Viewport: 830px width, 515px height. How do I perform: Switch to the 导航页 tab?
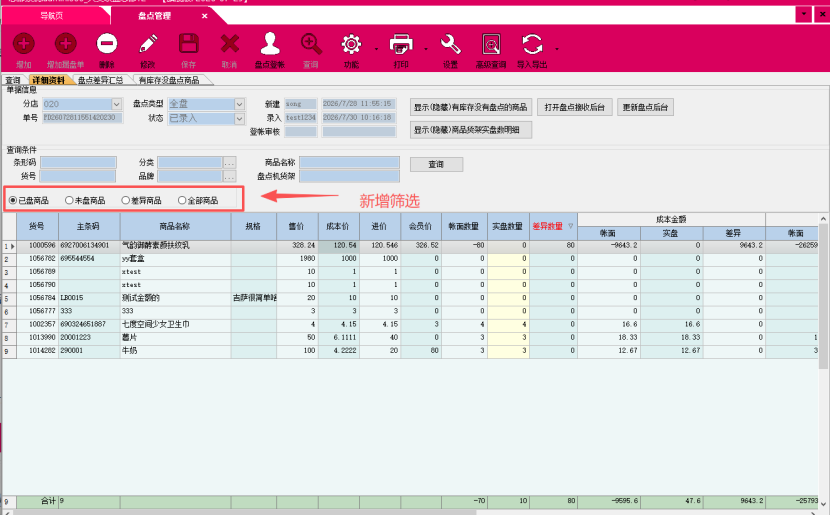tap(52, 16)
